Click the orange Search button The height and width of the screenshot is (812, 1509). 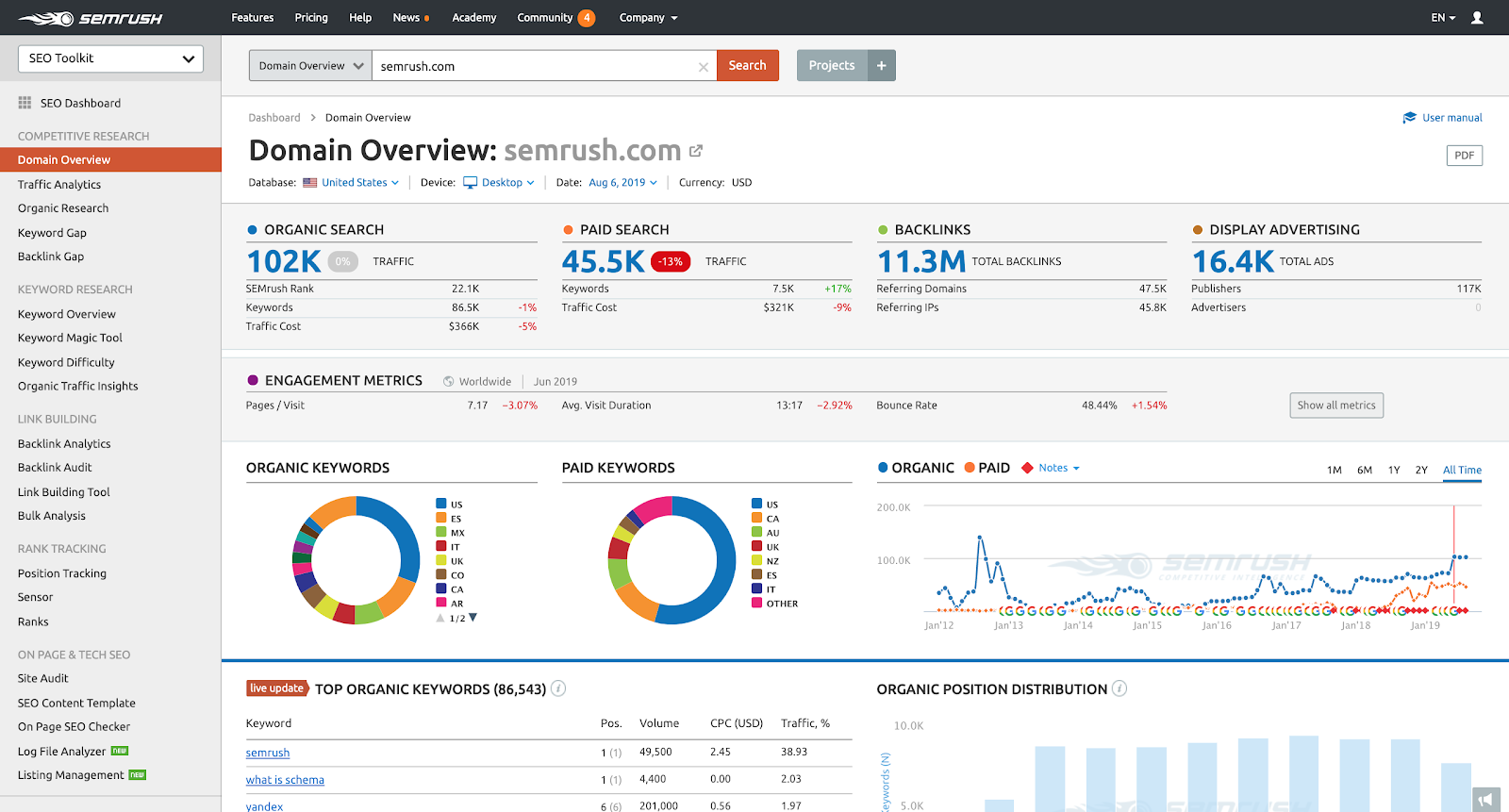(748, 65)
